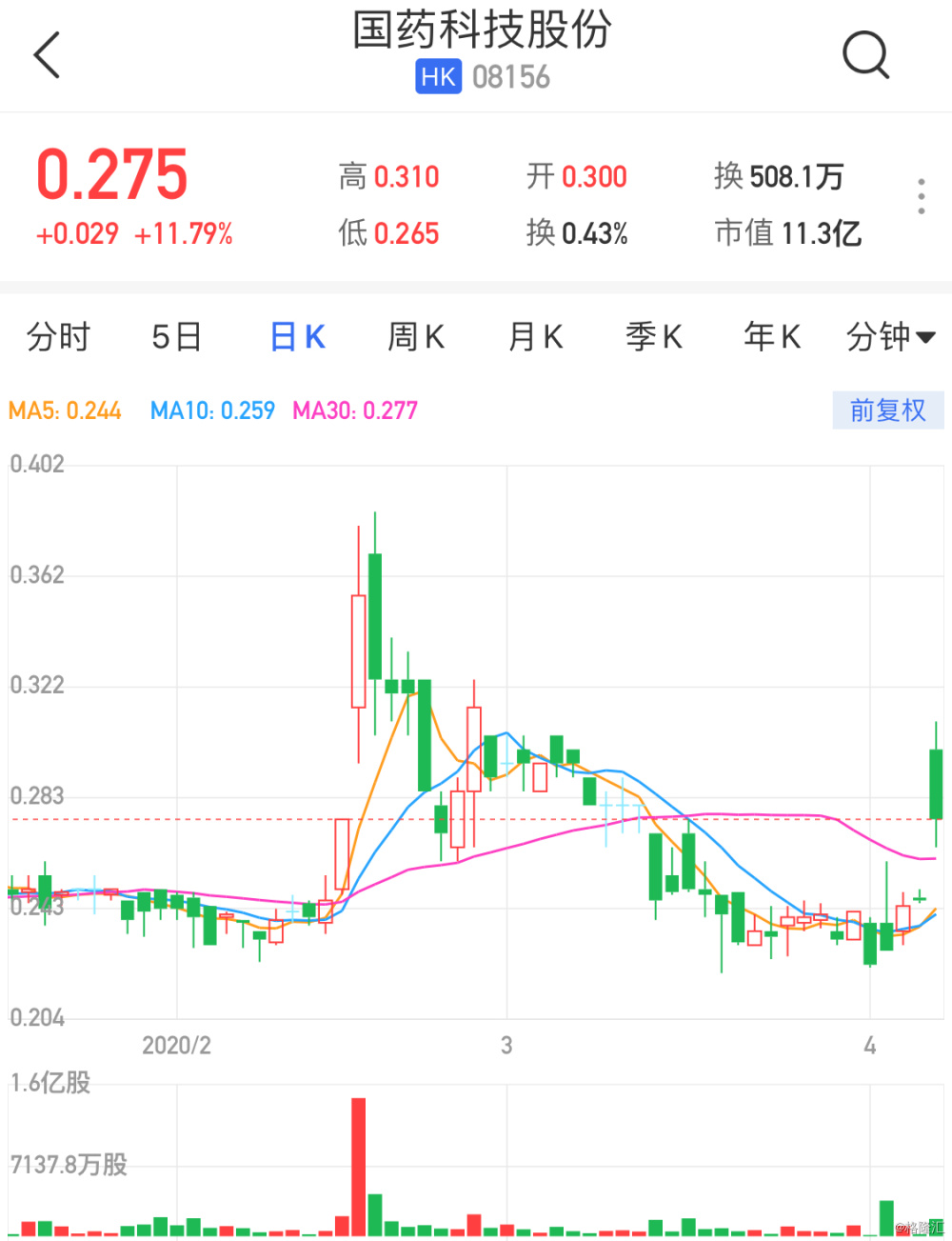Select the 日K chart tab

click(297, 336)
